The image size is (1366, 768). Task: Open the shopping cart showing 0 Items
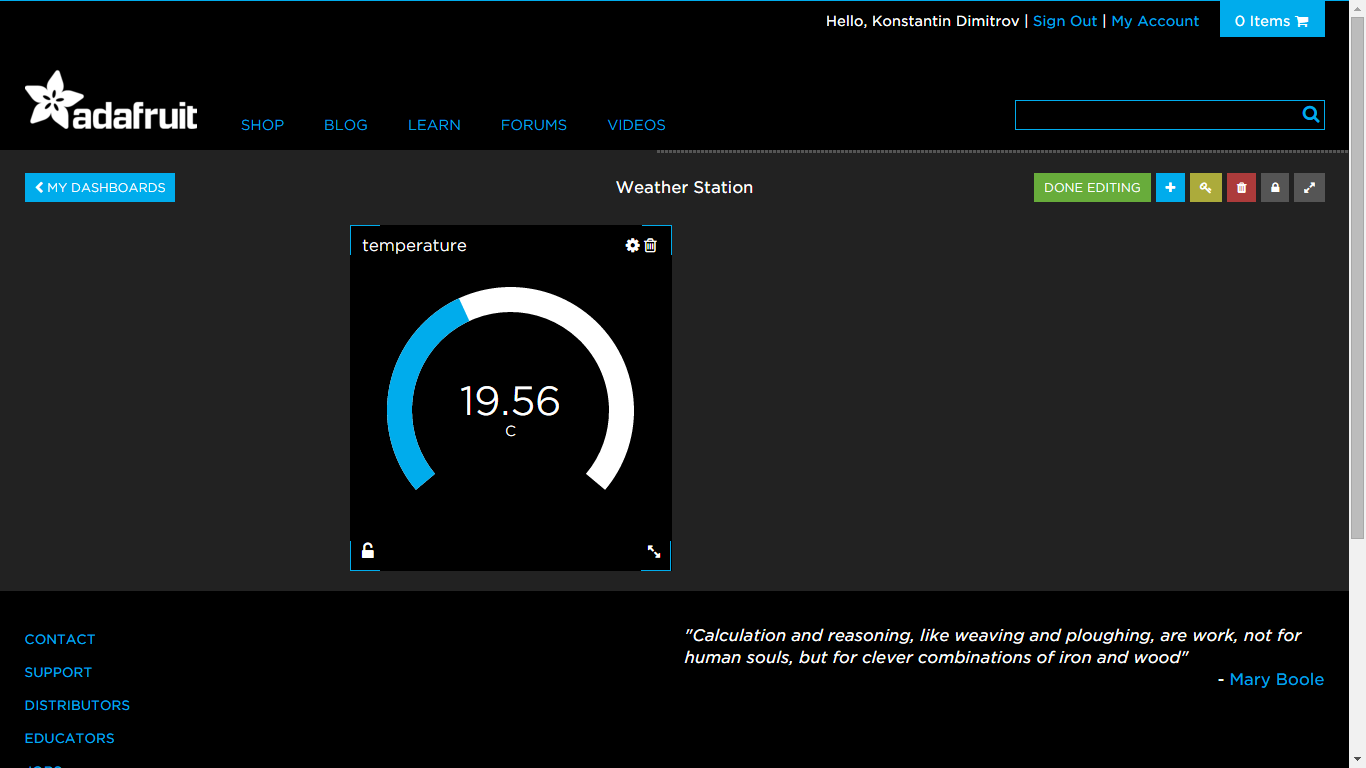1272,19
